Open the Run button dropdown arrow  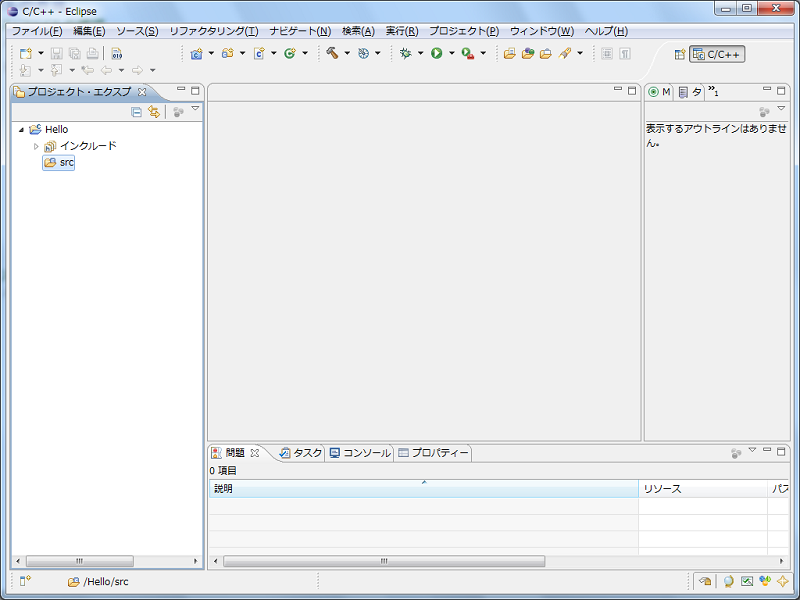451,53
